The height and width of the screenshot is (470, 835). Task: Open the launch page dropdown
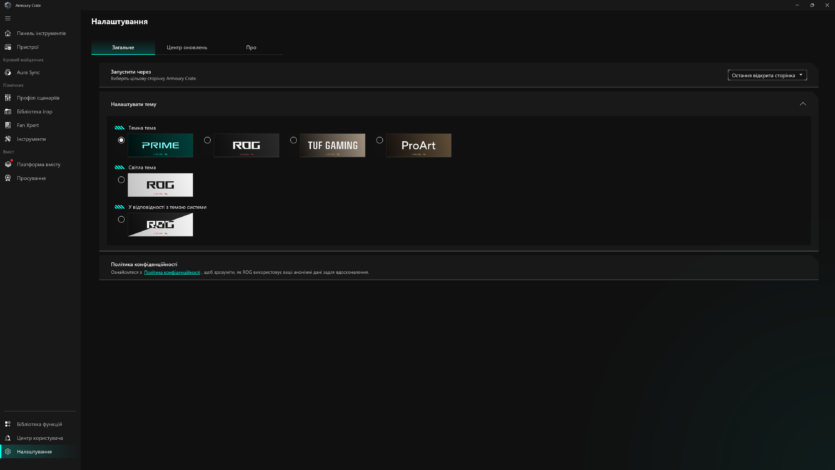(767, 76)
